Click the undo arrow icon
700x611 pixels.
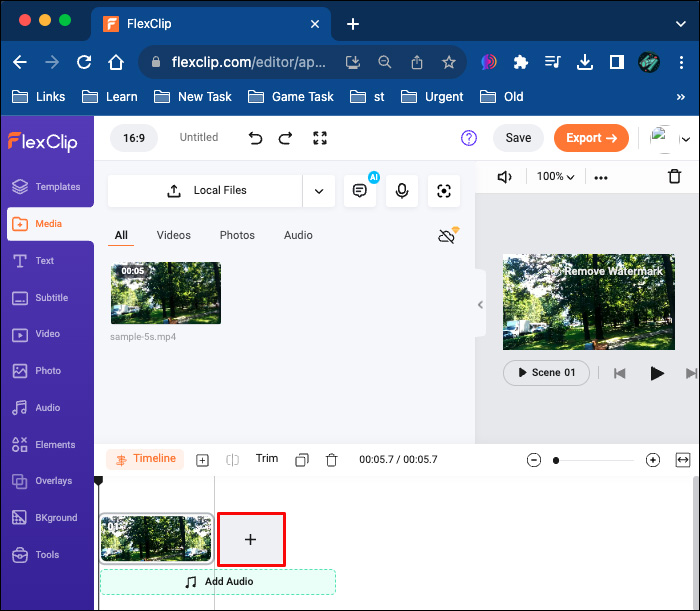256,138
